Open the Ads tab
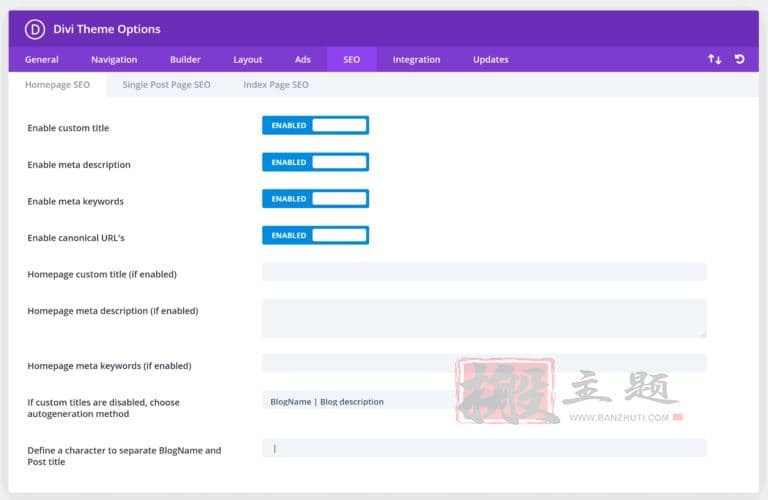 point(303,60)
